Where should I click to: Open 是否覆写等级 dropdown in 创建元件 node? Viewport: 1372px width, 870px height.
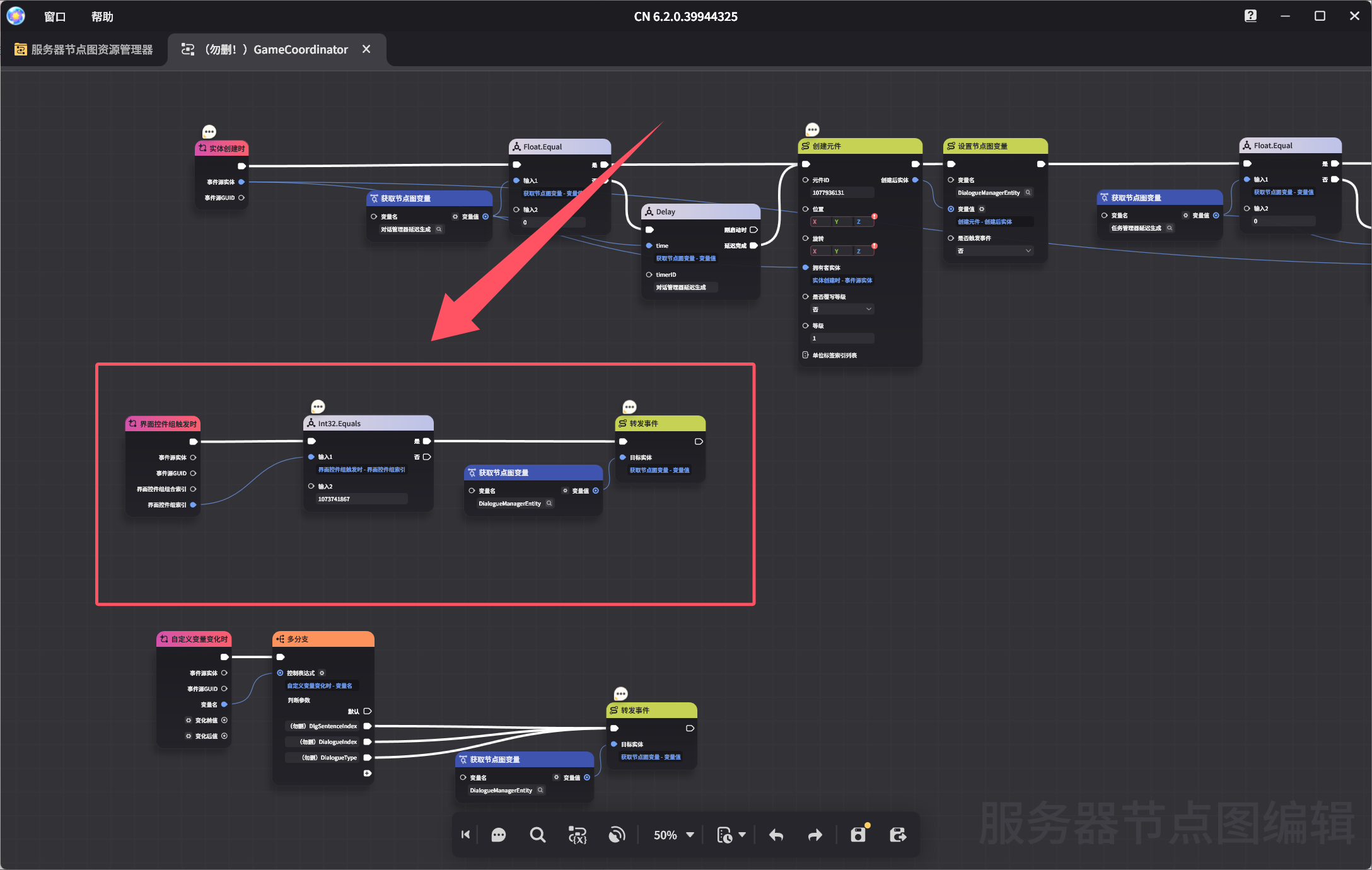pyautogui.click(x=842, y=310)
